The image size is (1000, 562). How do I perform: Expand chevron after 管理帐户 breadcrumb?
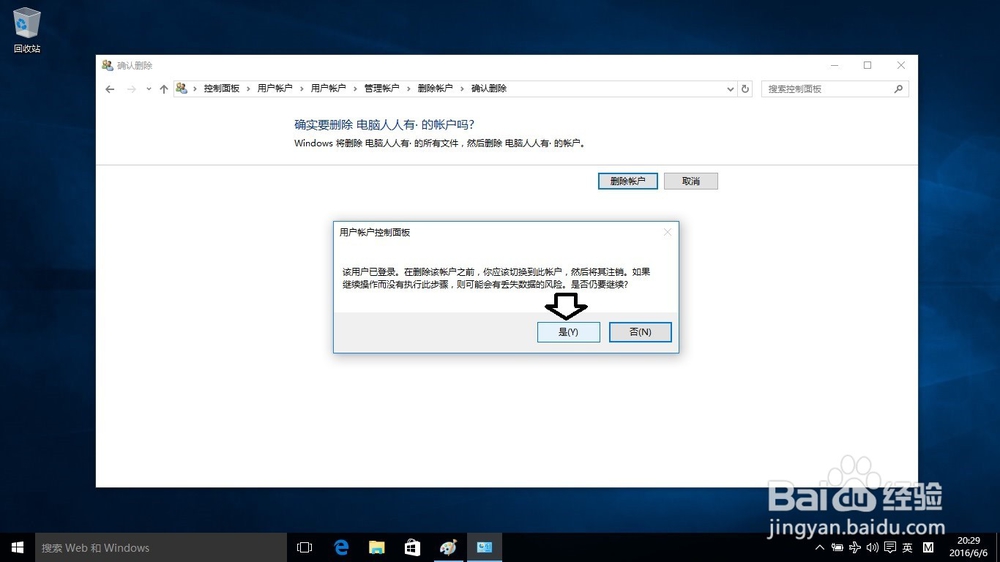click(x=409, y=89)
